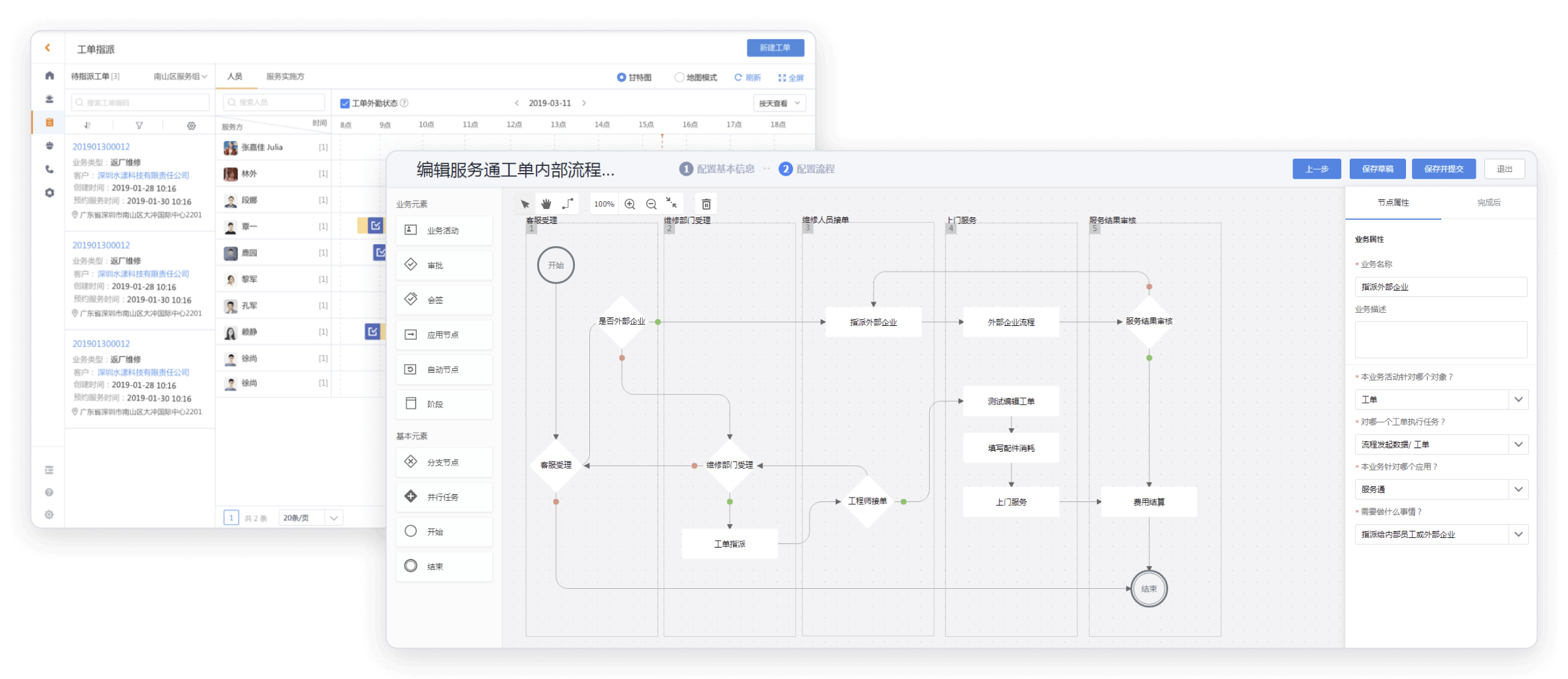This screenshot has height=679, width=1568.
Task: Click the zoom in magnifier icon
Action: (630, 204)
